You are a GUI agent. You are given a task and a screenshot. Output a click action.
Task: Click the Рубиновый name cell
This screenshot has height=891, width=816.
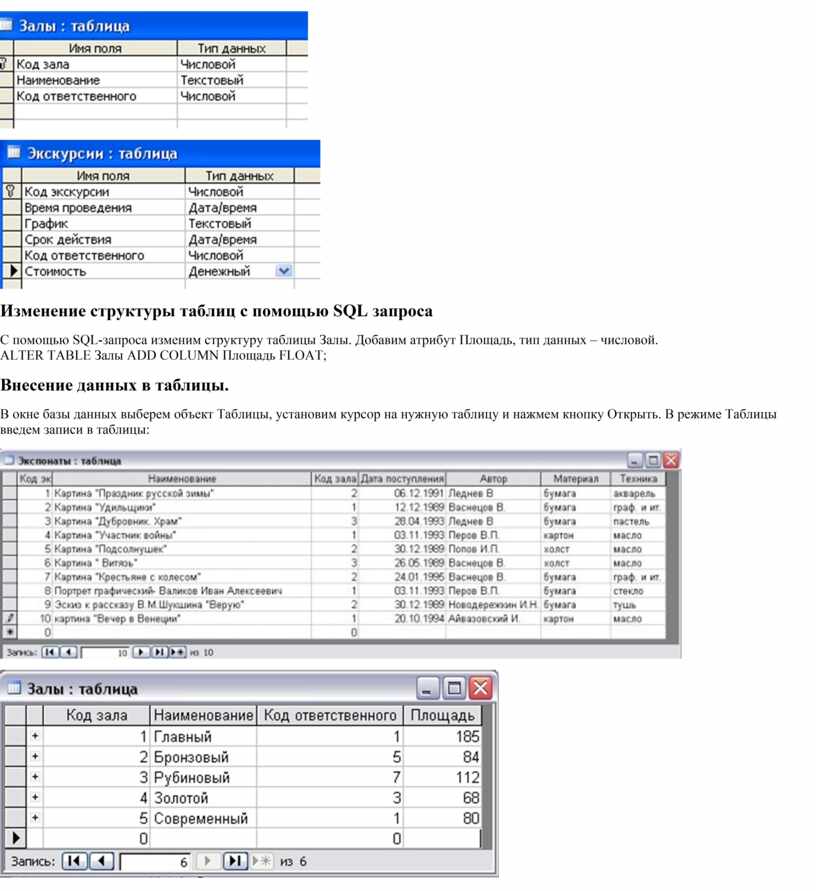pyautogui.click(x=203, y=777)
